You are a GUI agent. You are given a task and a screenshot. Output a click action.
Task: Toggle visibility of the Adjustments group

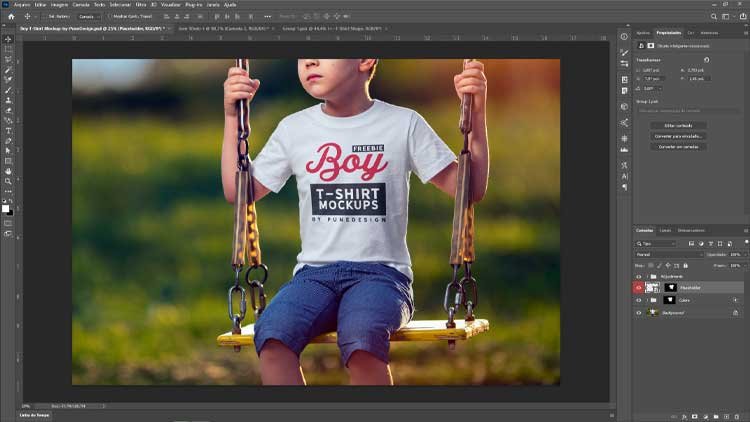pyautogui.click(x=639, y=275)
